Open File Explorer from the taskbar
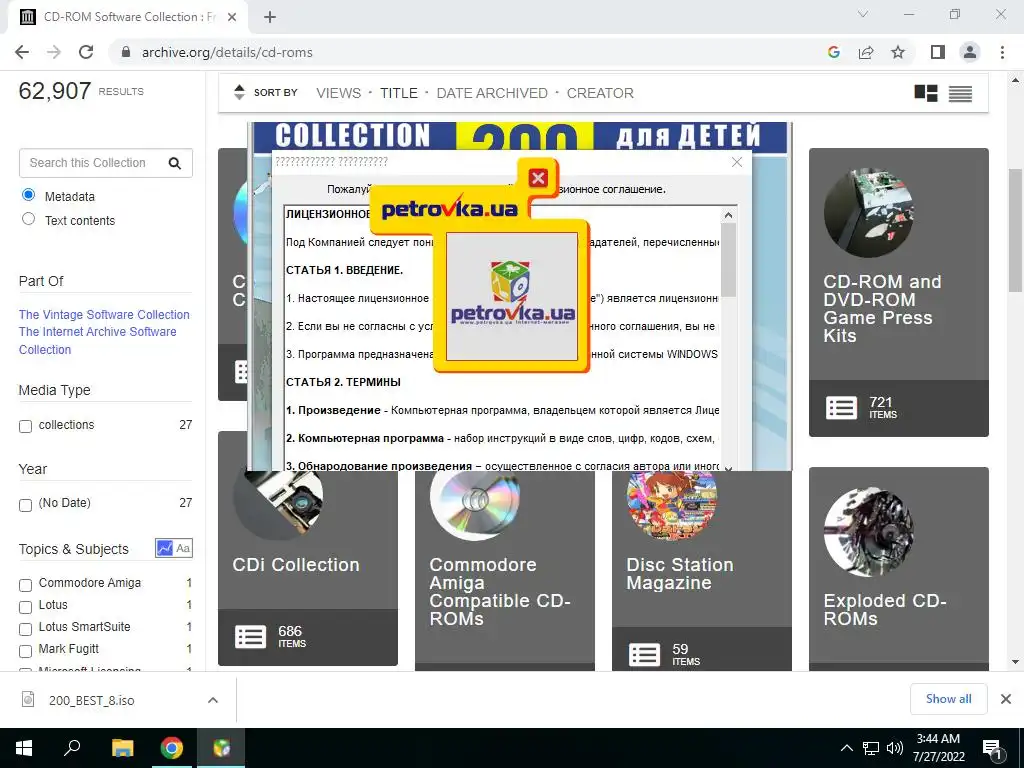The image size is (1024, 768). coord(122,748)
